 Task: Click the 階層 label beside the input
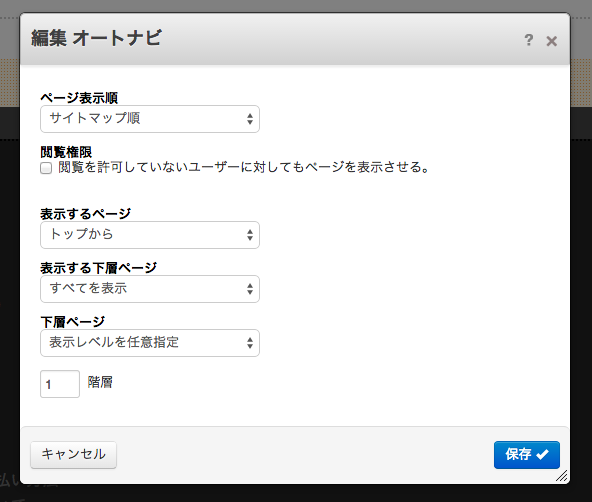pyautogui.click(x=100, y=382)
